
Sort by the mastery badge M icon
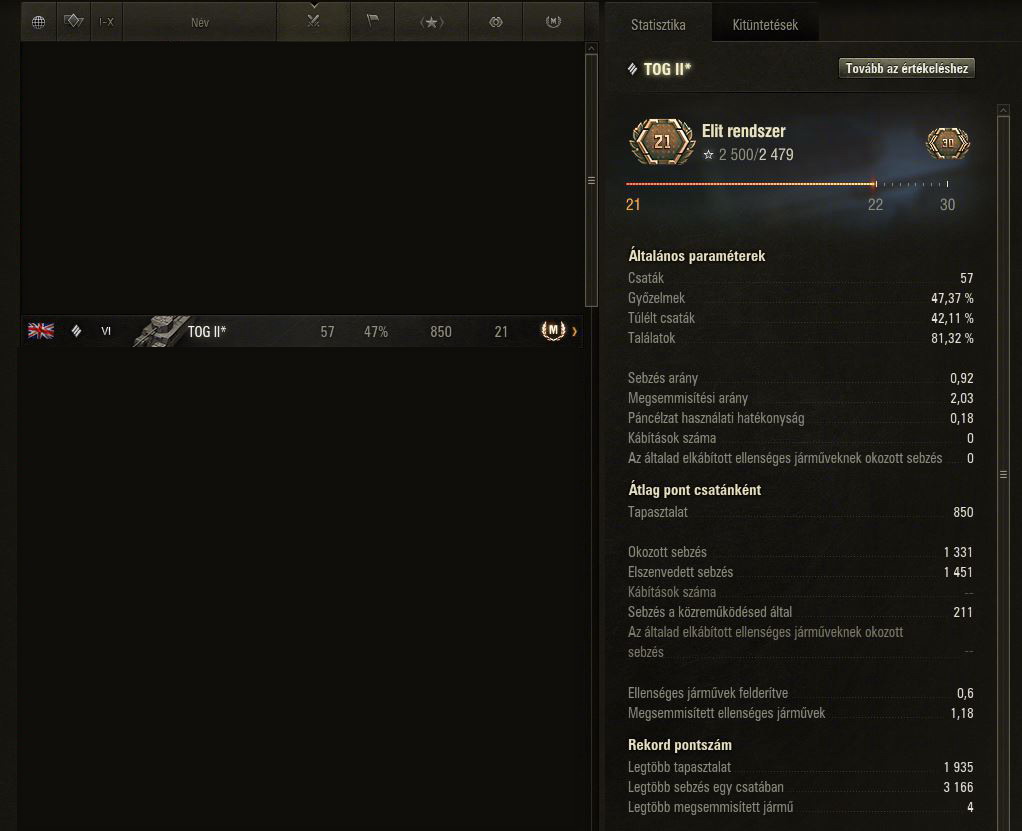click(x=553, y=22)
